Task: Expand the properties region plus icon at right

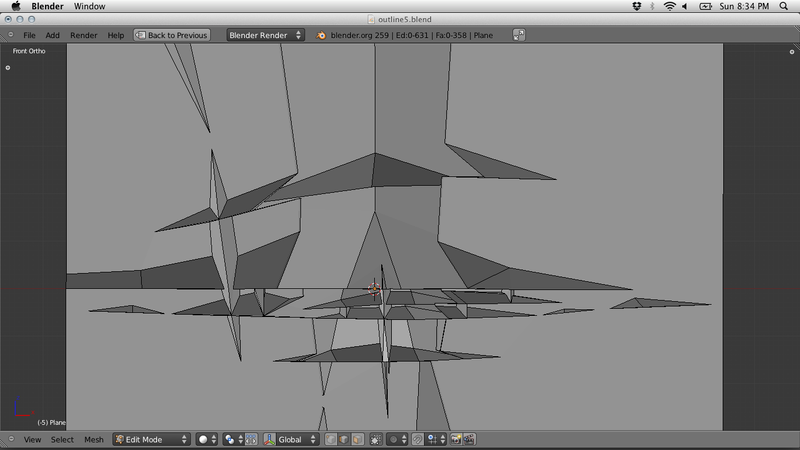Action: click(x=792, y=52)
